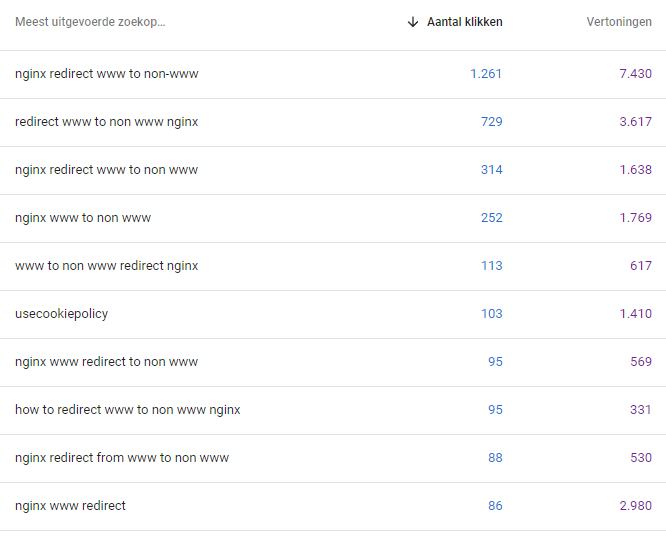
Task: Click the 7.430 impressions value
Action: tap(635, 74)
